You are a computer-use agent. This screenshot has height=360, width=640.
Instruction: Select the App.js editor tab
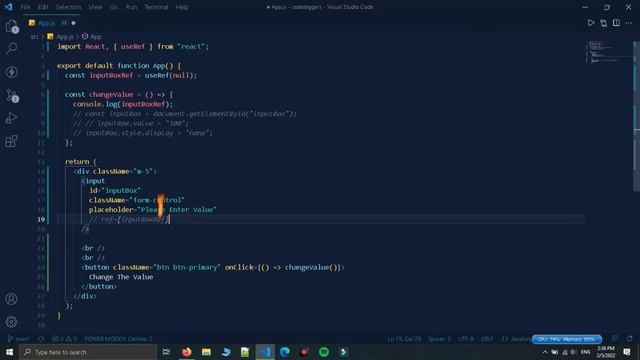point(52,23)
